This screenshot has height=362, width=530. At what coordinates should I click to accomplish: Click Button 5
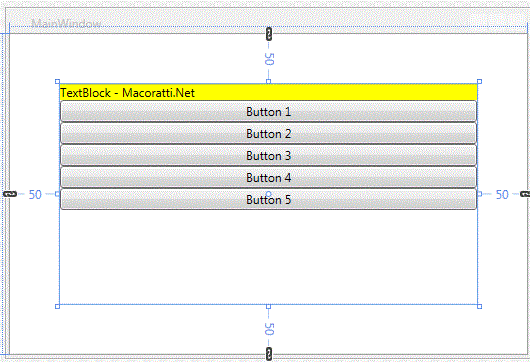268,199
